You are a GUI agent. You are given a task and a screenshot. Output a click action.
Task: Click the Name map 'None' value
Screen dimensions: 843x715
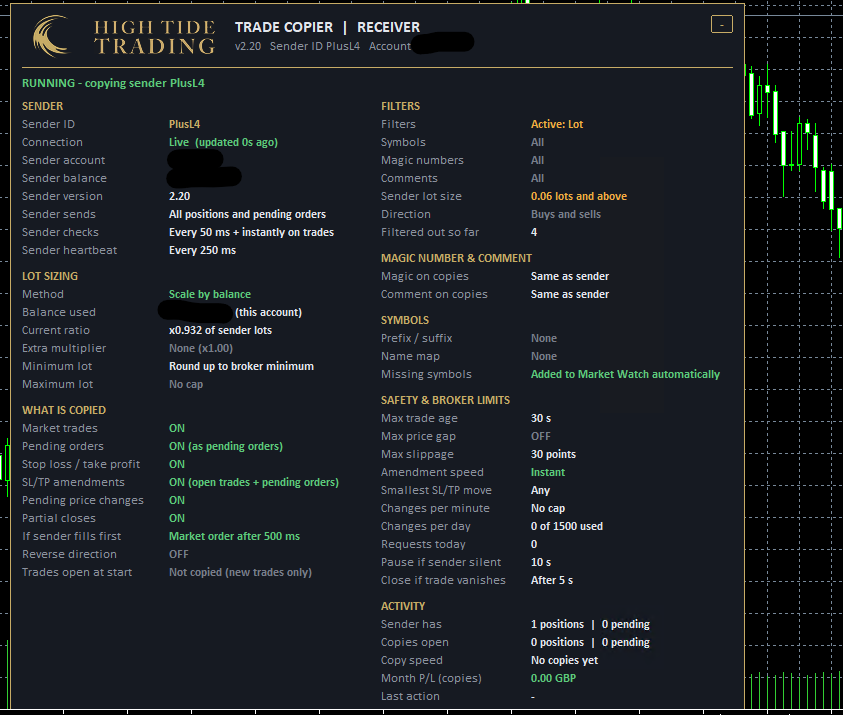544,356
